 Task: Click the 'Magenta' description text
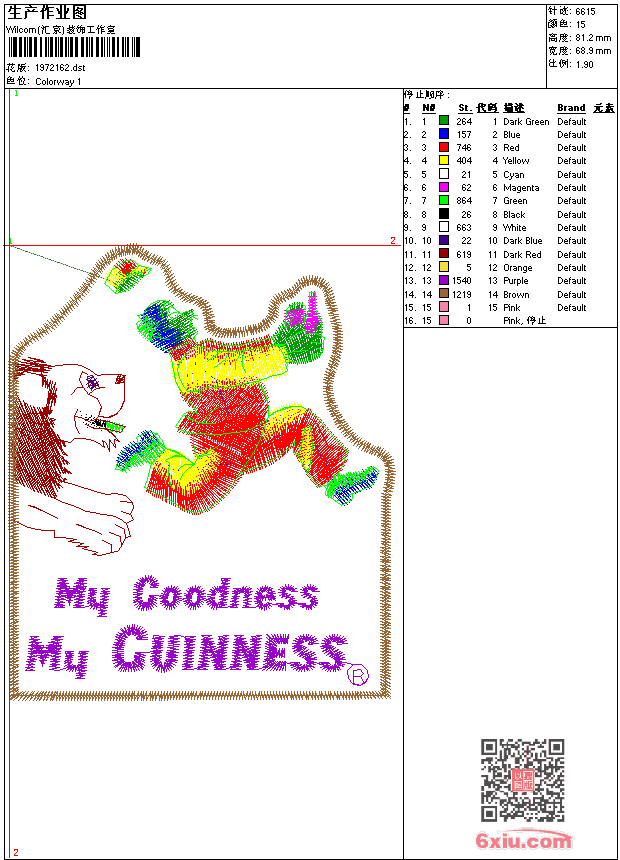point(521,188)
